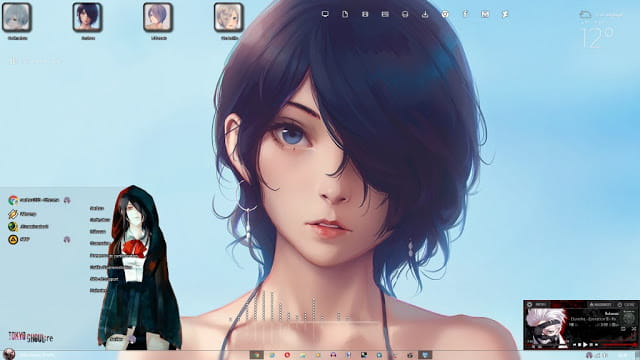Play the track in the music player

[585, 345]
